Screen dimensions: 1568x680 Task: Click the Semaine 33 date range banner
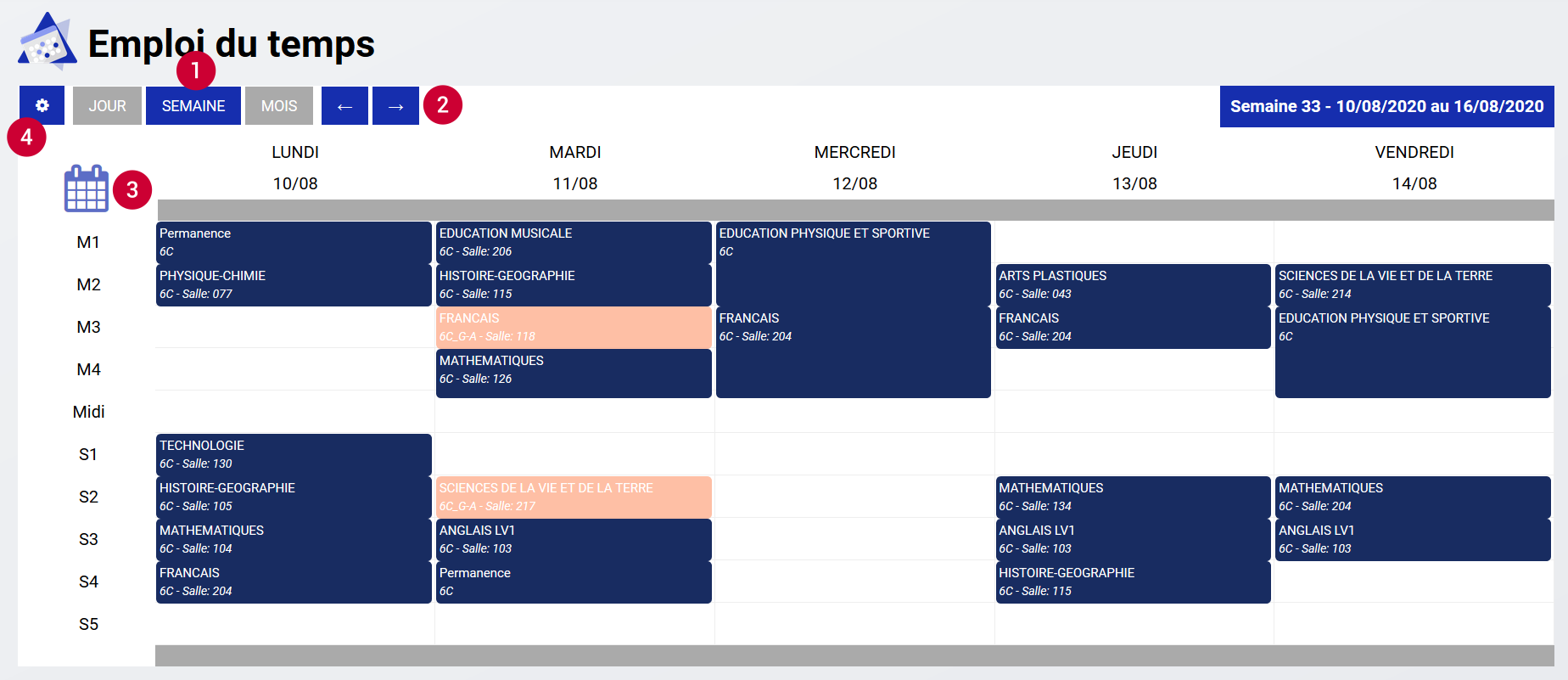pos(1386,106)
